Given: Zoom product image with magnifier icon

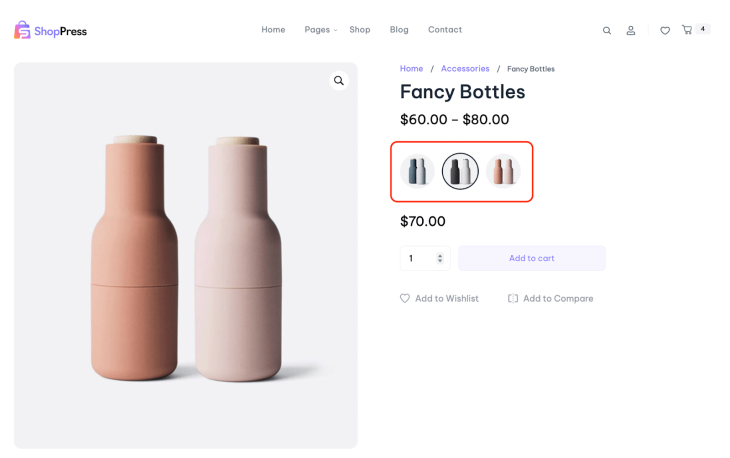Looking at the screenshot, I should 339,81.
